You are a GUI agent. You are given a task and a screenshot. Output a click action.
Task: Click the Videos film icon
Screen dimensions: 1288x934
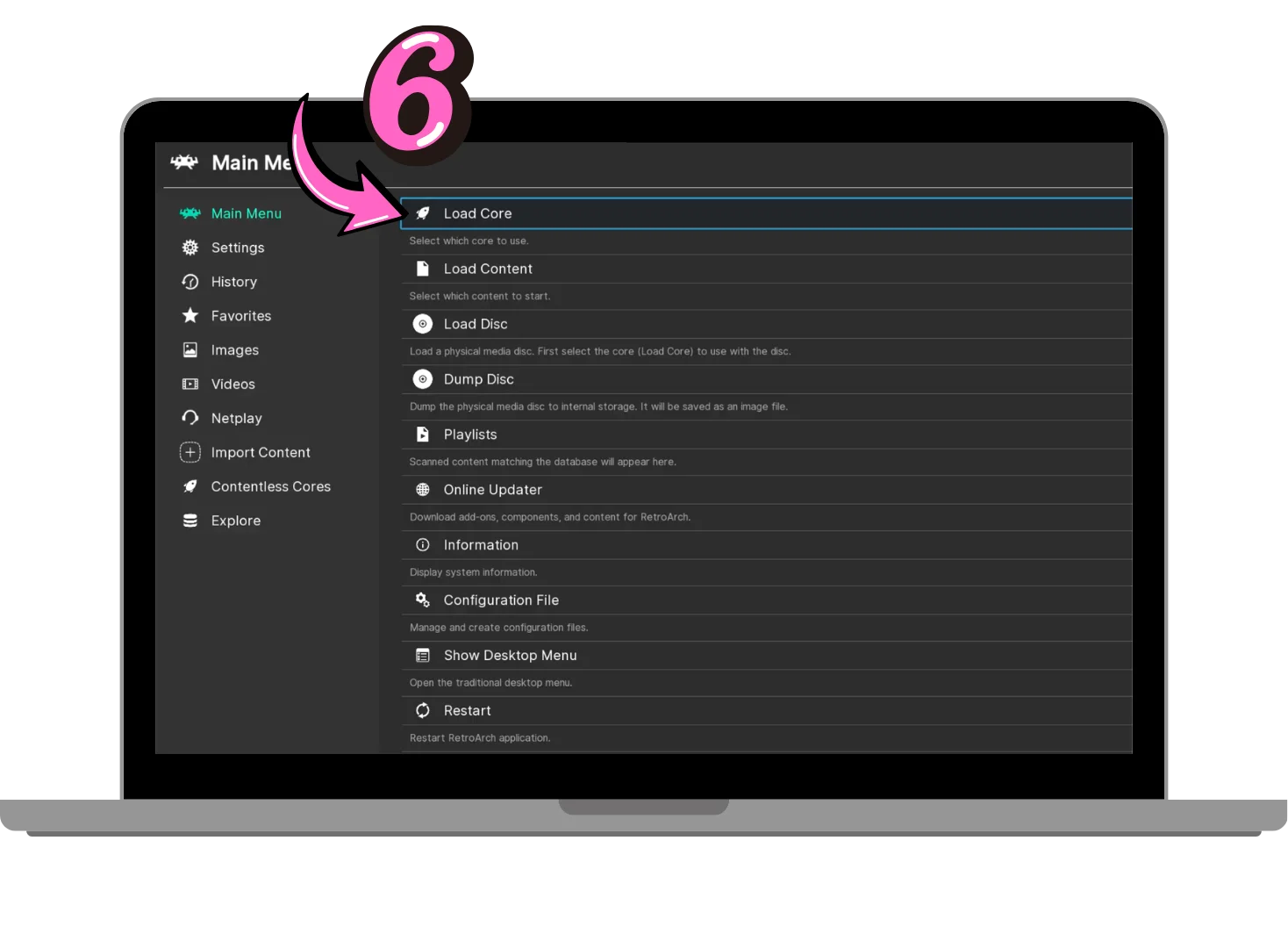tap(190, 384)
